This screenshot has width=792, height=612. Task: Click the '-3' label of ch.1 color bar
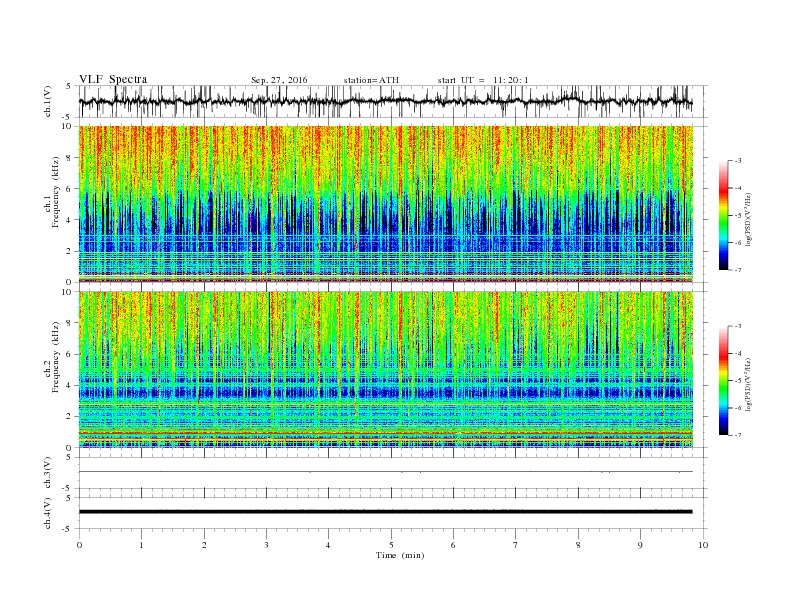tap(737, 161)
